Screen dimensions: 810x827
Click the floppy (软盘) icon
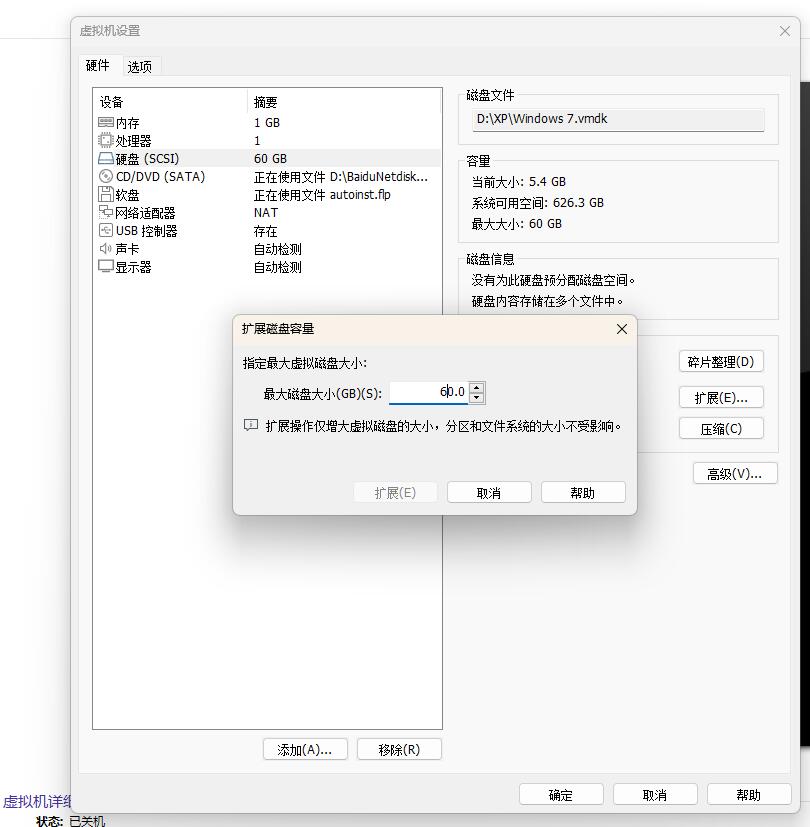click(x=105, y=194)
